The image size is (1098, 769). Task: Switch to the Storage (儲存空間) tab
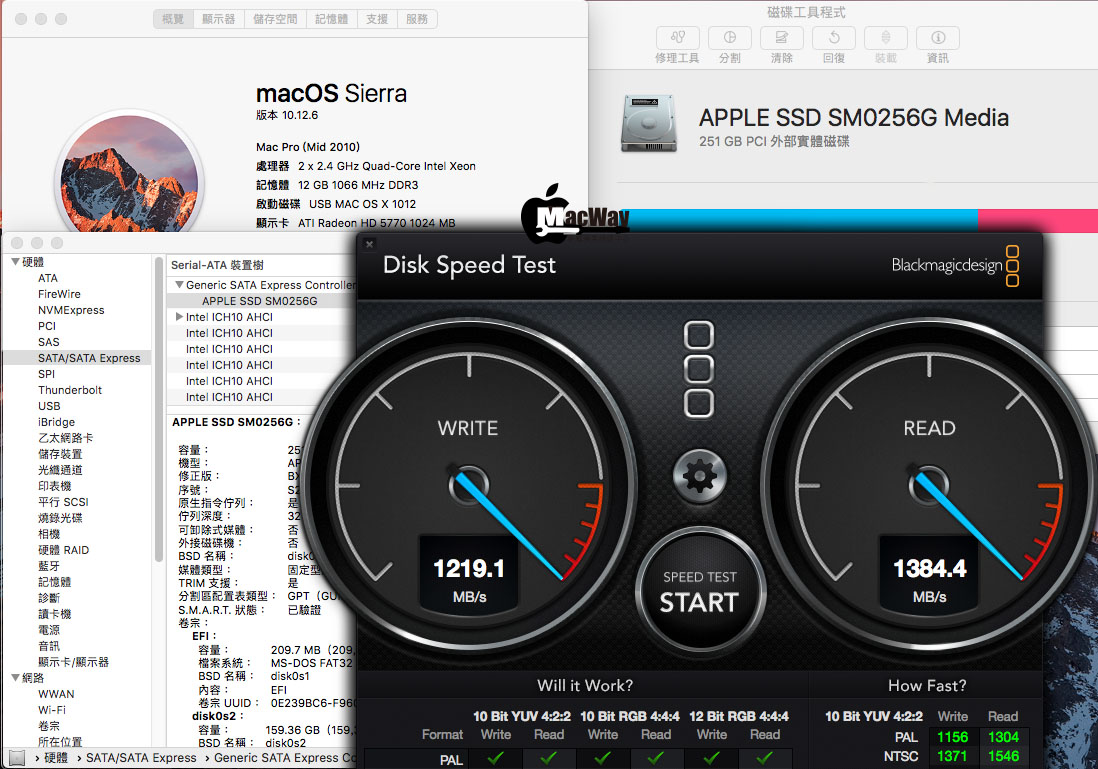tap(275, 19)
